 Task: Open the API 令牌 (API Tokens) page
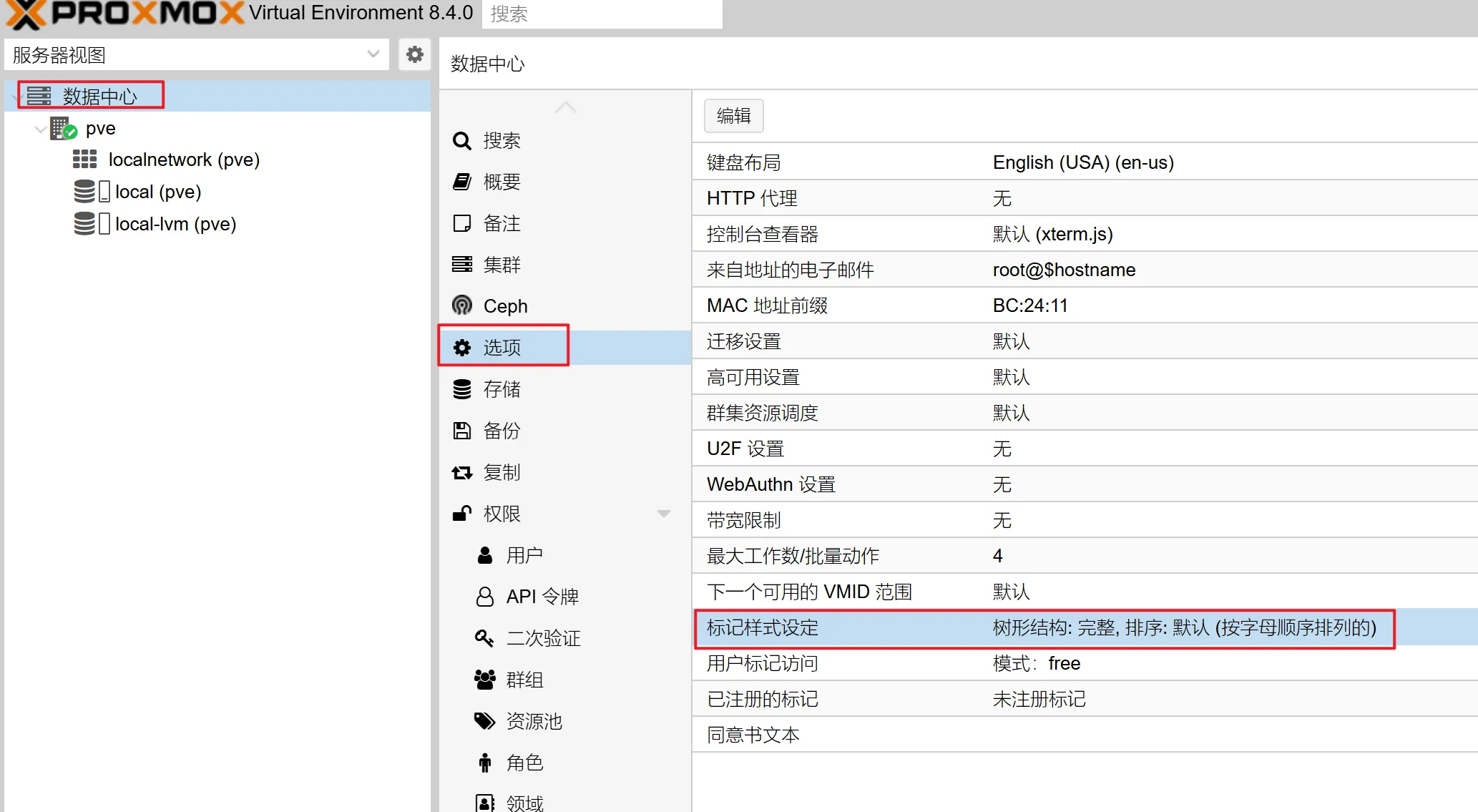click(x=542, y=596)
